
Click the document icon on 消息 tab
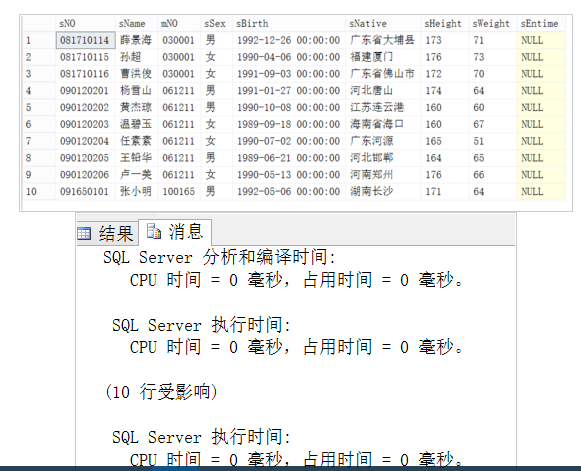[154, 231]
